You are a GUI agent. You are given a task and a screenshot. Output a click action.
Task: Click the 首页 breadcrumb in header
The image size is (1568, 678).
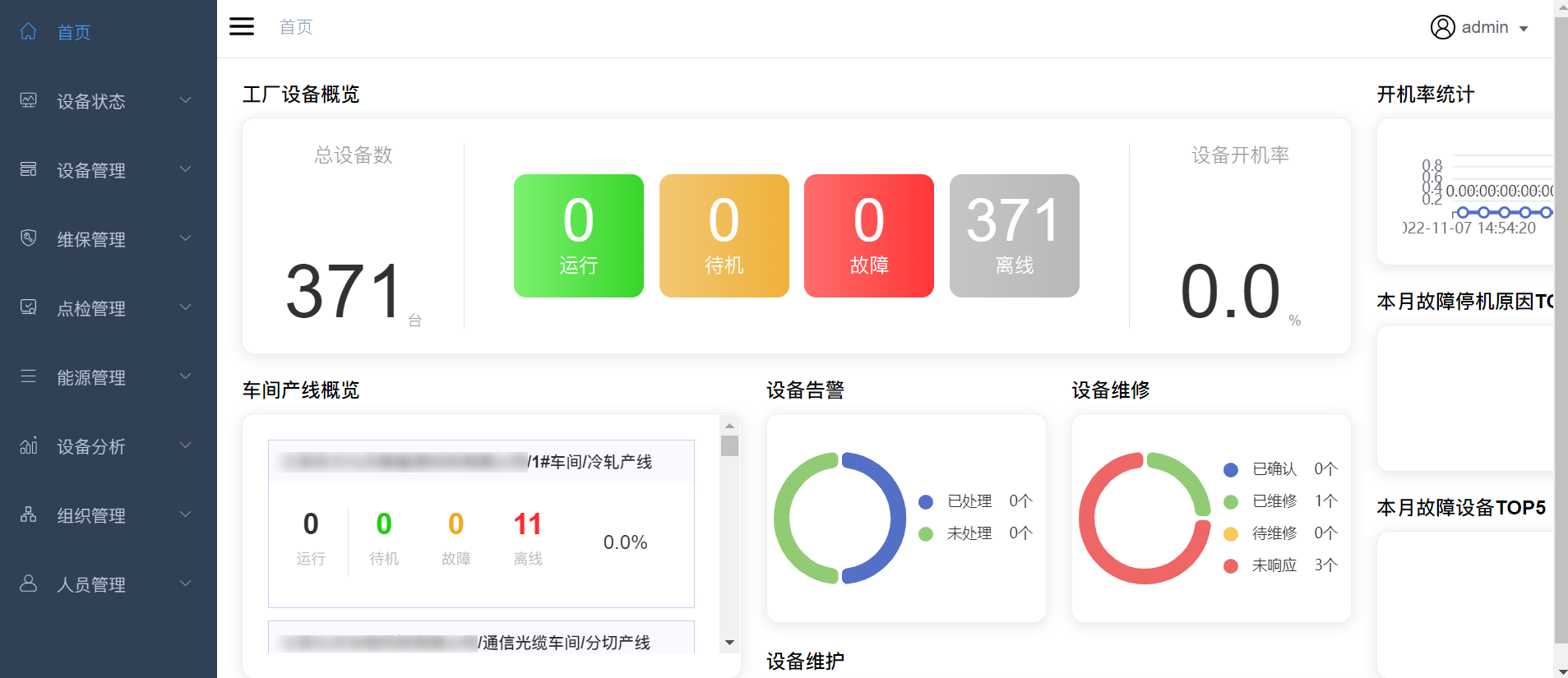pos(296,27)
